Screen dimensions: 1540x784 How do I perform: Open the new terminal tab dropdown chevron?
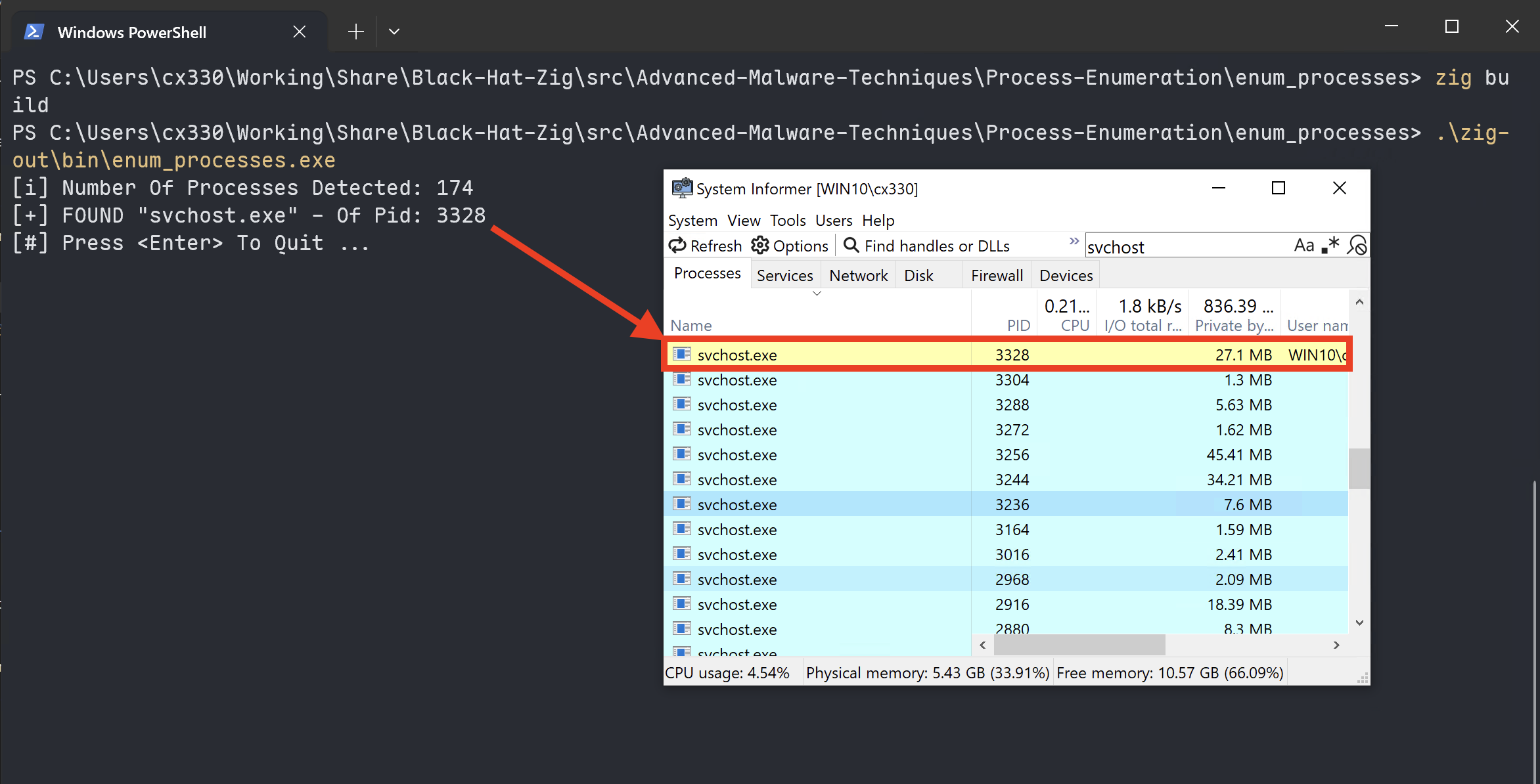coord(394,32)
